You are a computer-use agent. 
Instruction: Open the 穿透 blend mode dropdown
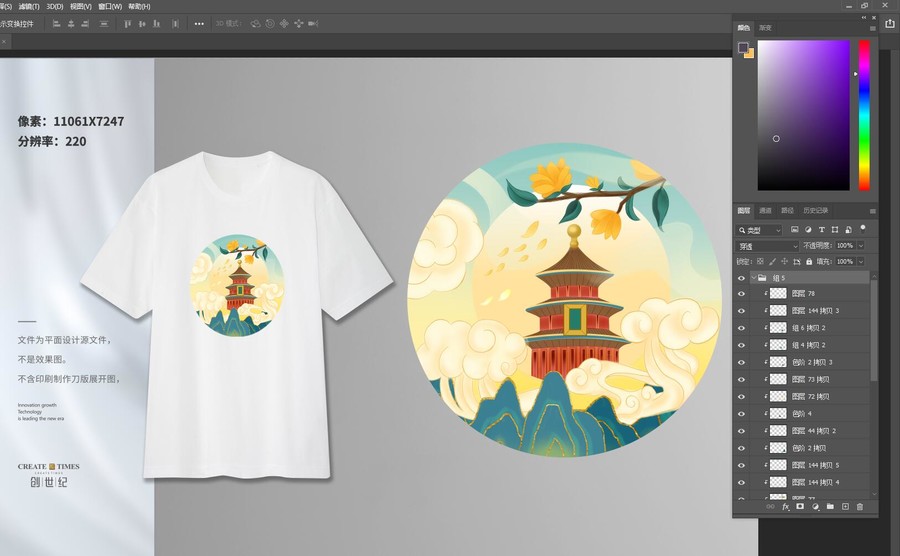[767, 246]
